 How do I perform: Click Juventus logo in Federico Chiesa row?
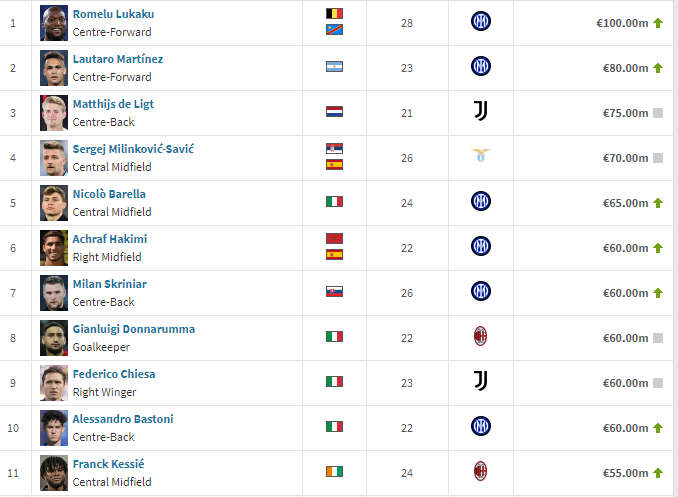click(x=480, y=382)
